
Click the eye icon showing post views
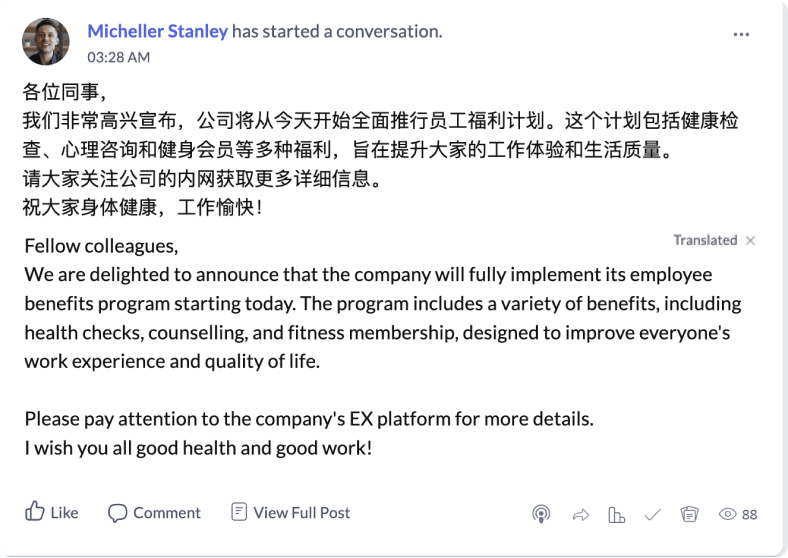pyautogui.click(x=728, y=514)
